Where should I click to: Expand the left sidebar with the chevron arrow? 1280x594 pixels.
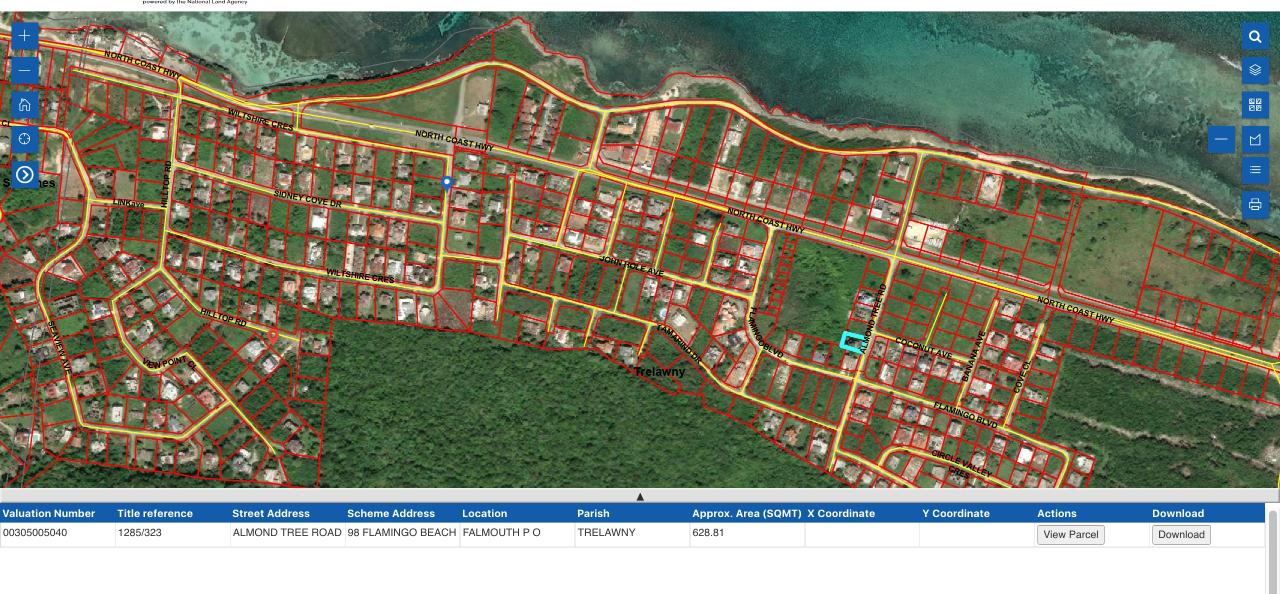(23, 175)
